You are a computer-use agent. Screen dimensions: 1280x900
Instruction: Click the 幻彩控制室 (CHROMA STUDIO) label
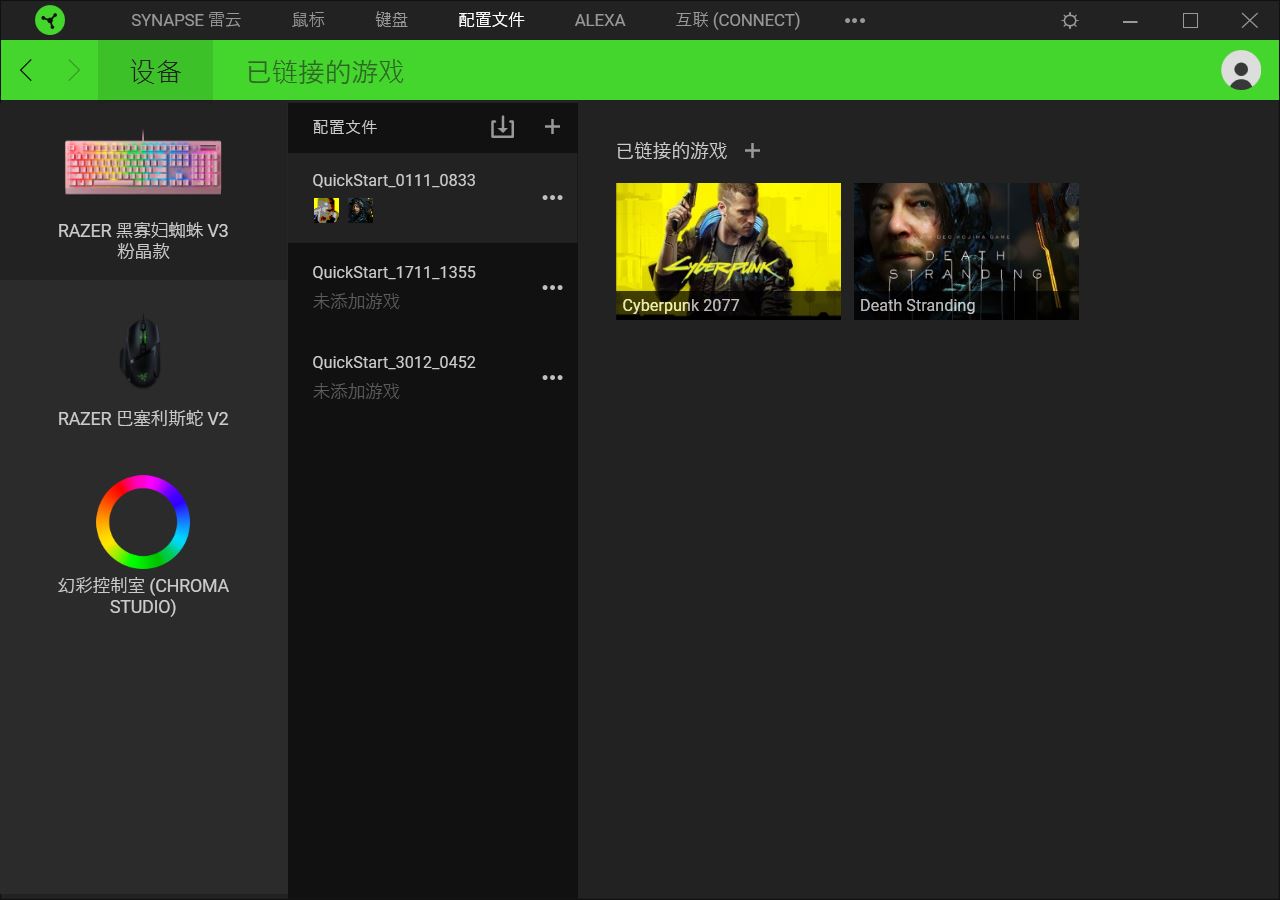tap(143, 596)
